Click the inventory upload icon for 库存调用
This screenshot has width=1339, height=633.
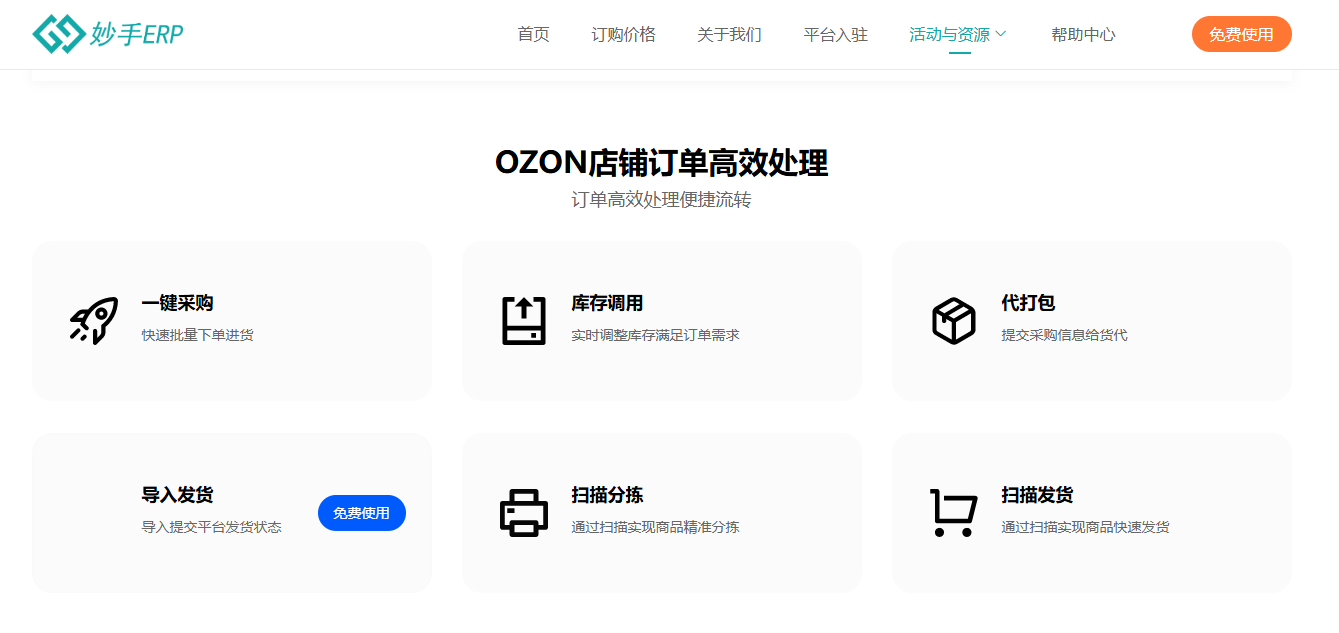click(524, 320)
